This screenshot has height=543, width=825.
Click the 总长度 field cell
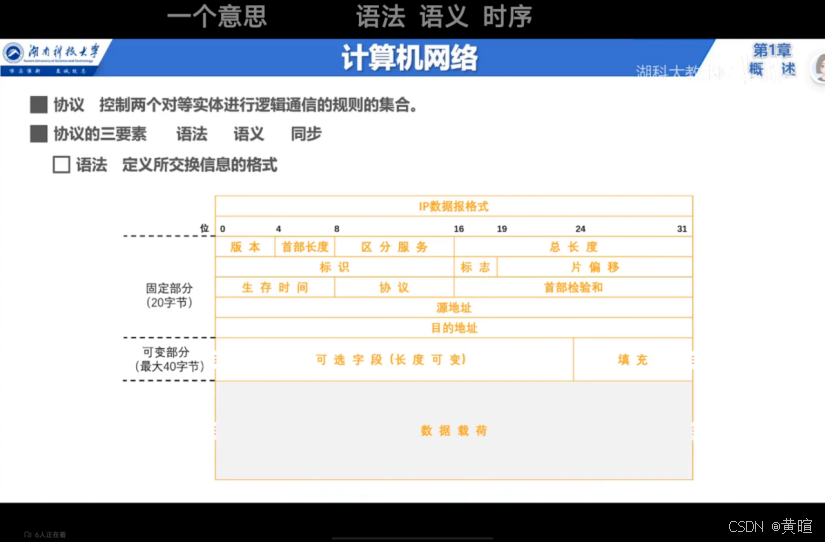click(574, 247)
